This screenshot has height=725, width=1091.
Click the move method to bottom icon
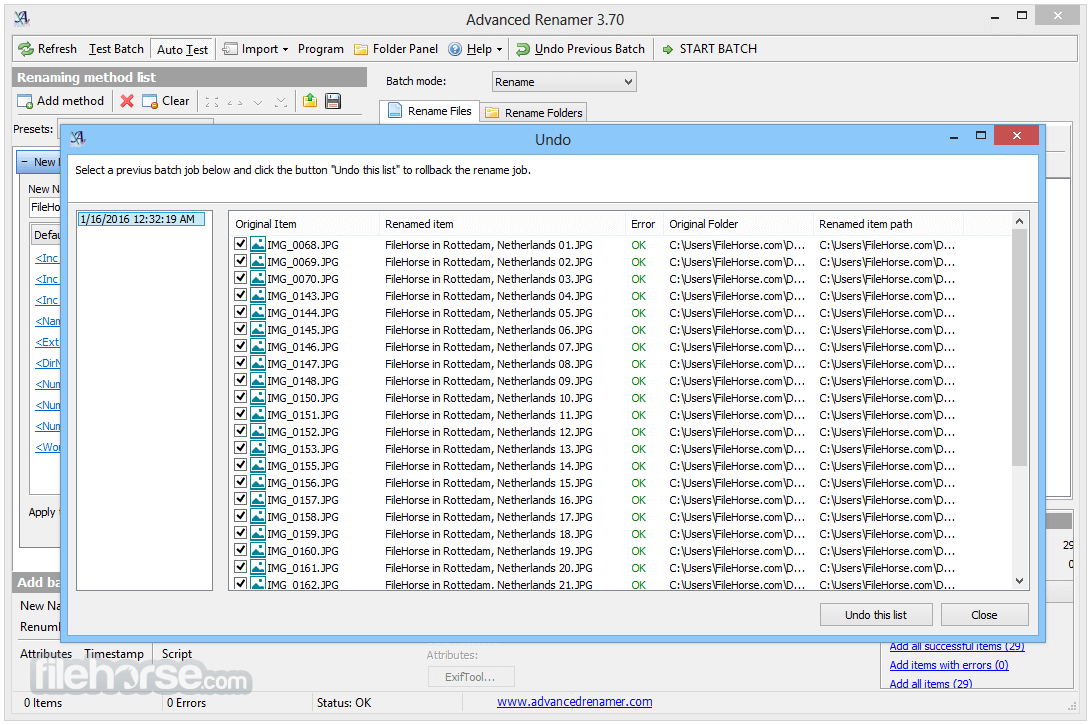click(281, 102)
